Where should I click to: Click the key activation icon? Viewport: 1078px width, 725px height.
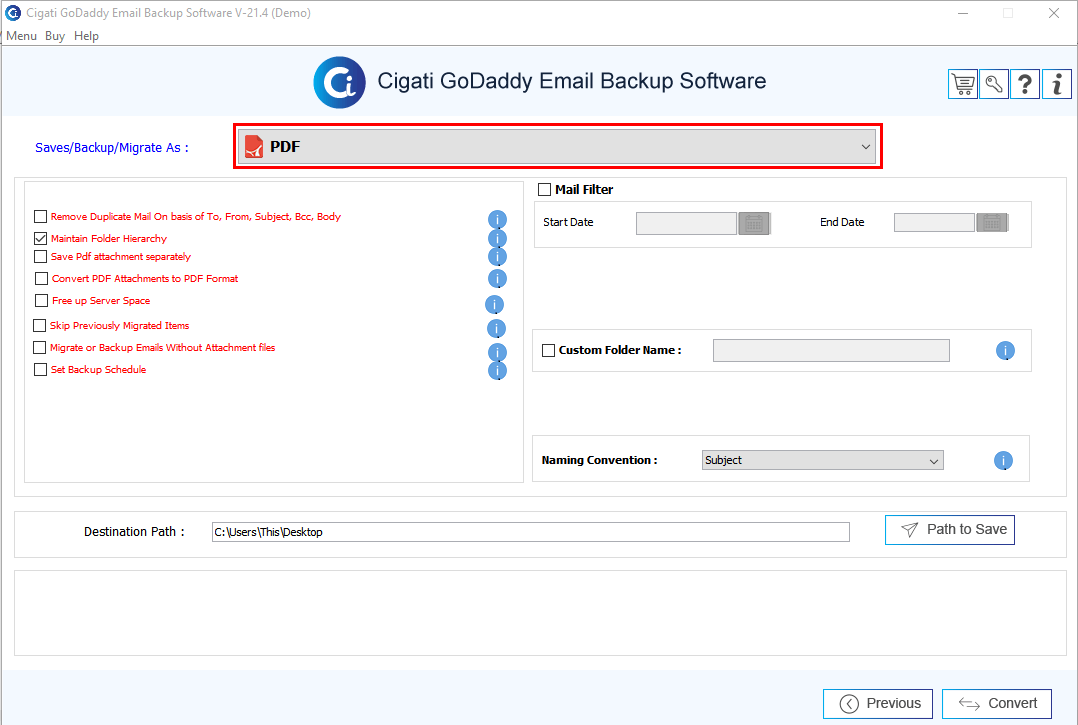click(x=993, y=85)
